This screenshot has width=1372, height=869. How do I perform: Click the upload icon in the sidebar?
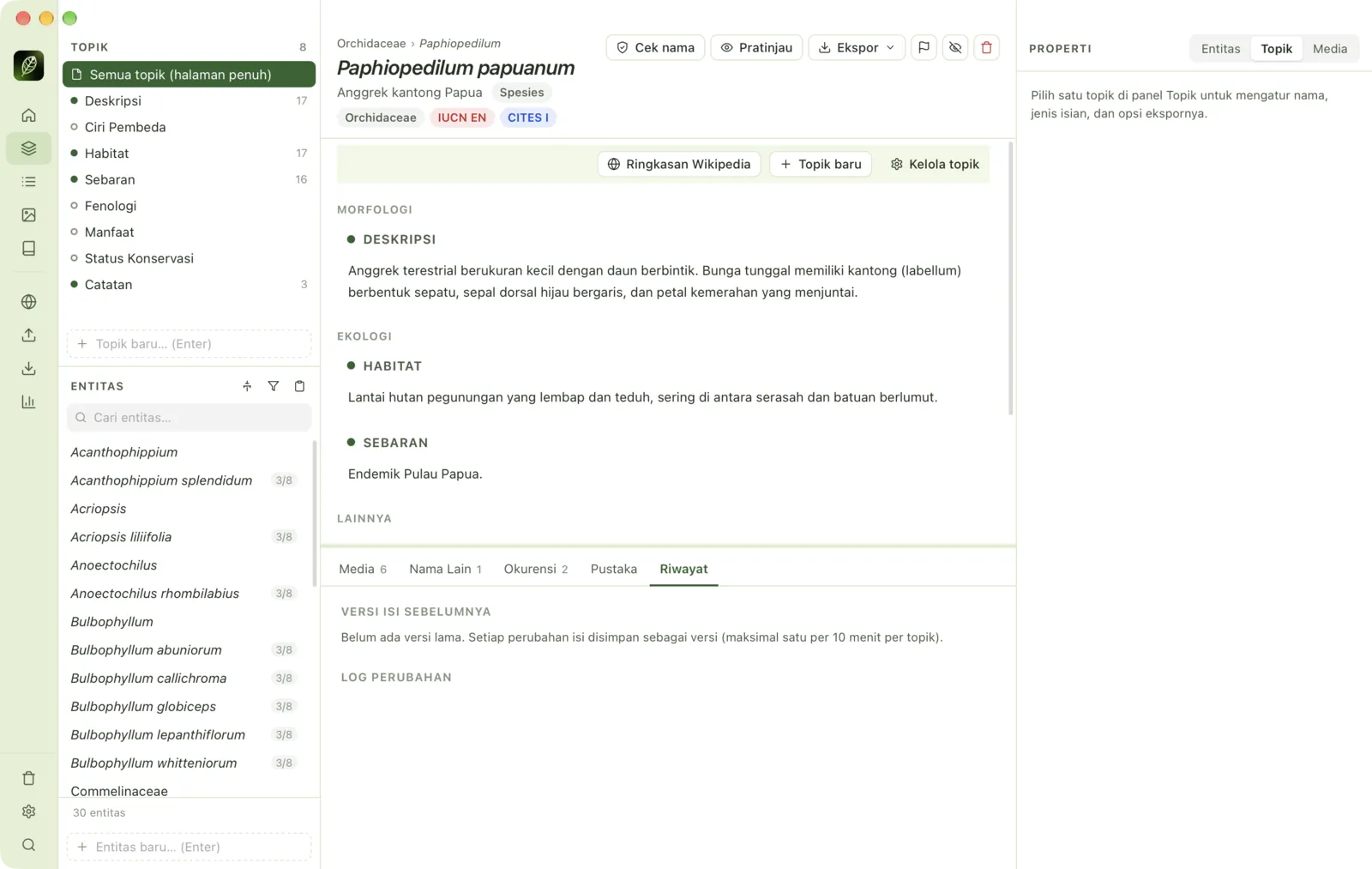pyautogui.click(x=28, y=335)
